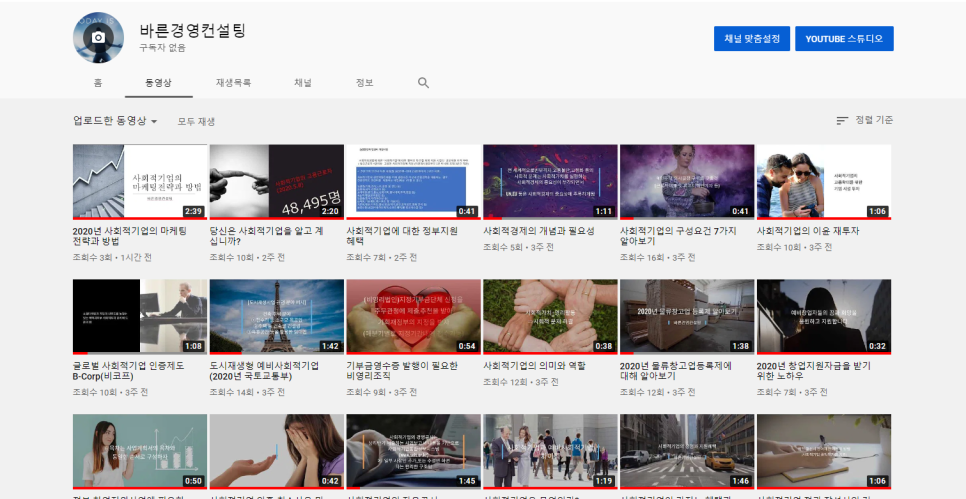Screen dimensions: 966x499
Task: Click watch progress bar under 사회적경제의 개념과 필요성 thumbnail
Action: click(550, 219)
